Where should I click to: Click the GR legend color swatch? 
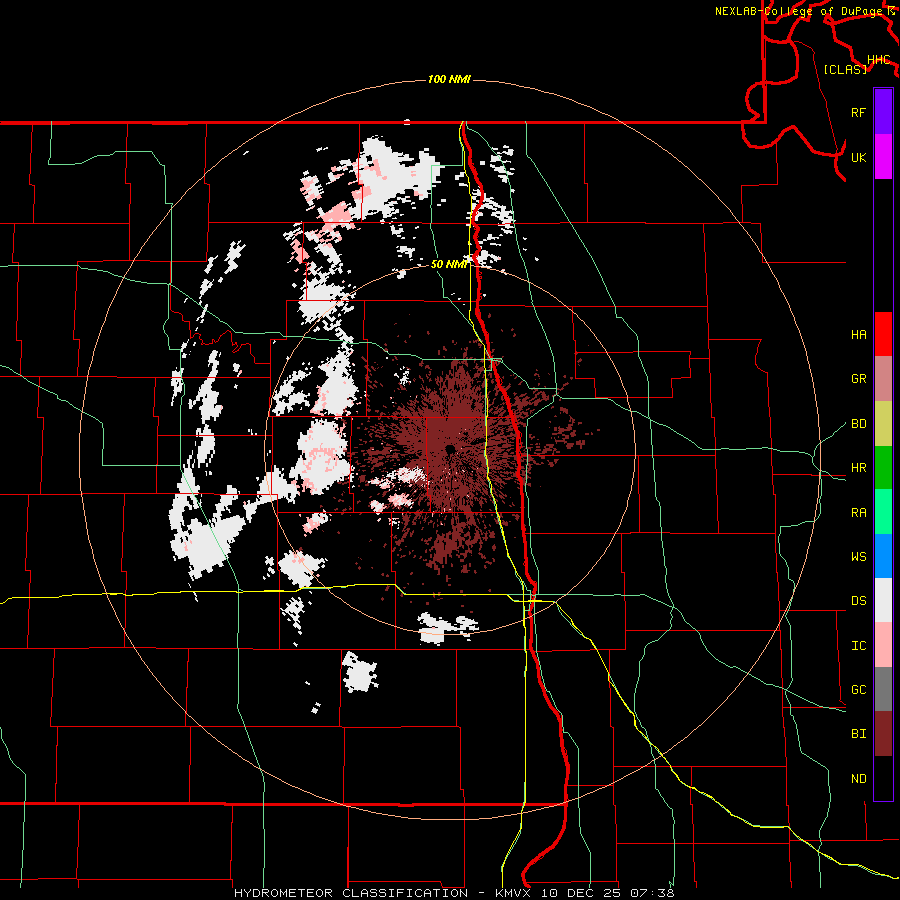point(883,379)
